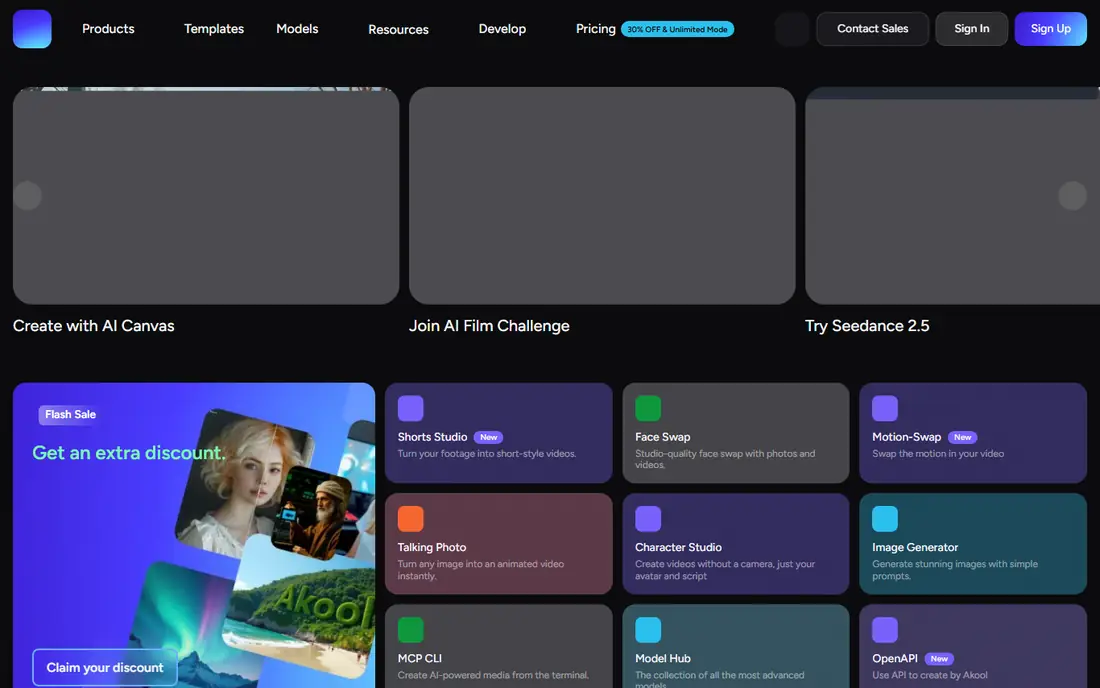Screen dimensions: 1100x688
Task: Click the dark square button beside Contact Sales
Action: (792, 29)
